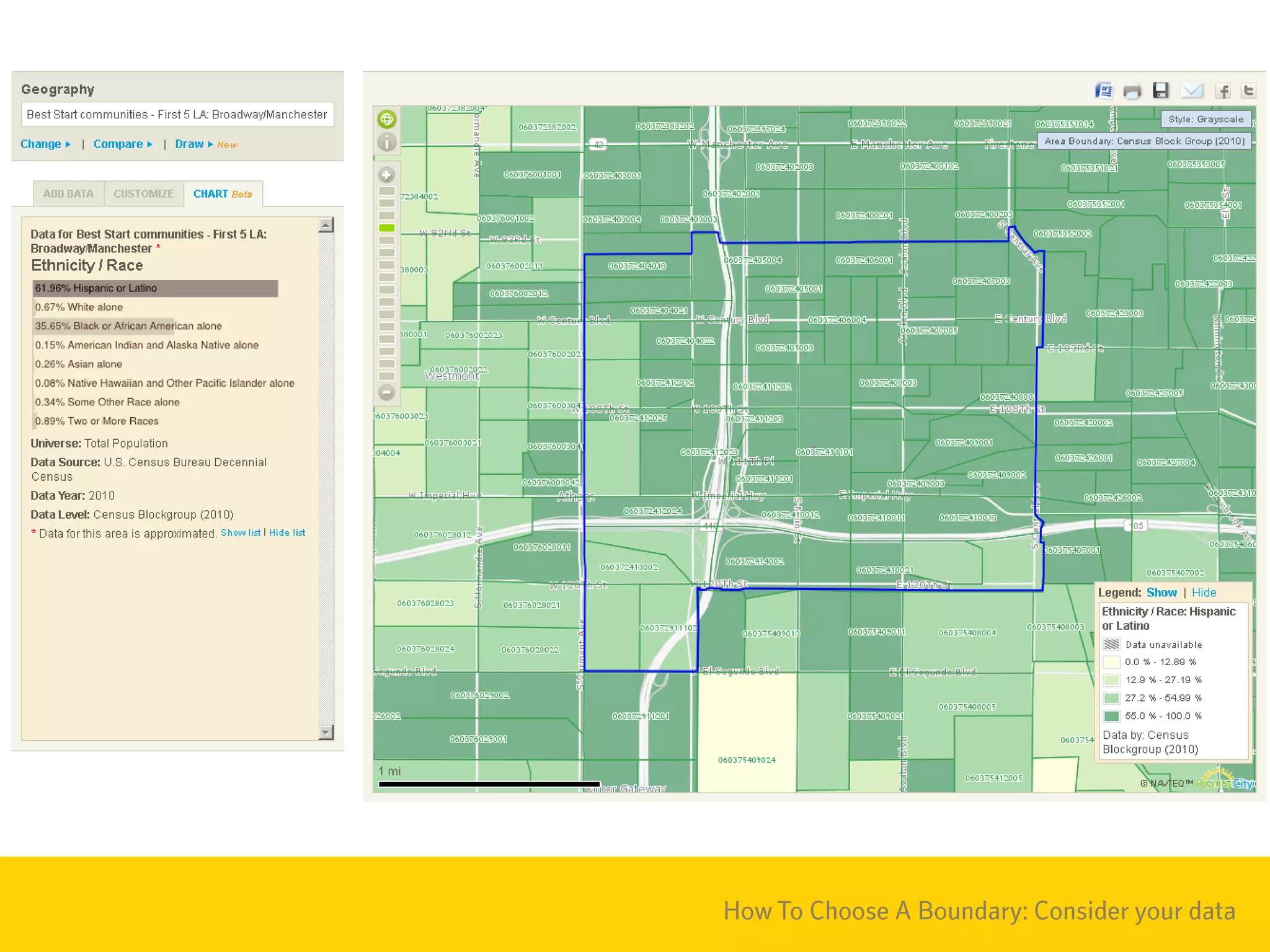
Task: Click the Style: Grayscale button
Action: [1205, 119]
